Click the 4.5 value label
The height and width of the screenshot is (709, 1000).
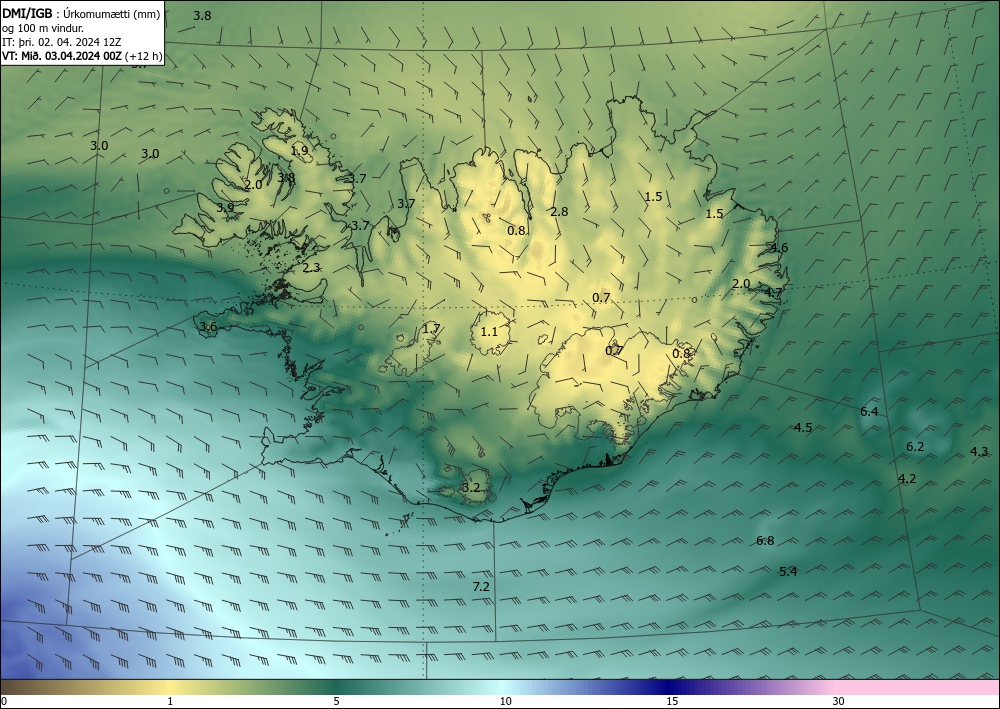(803, 428)
